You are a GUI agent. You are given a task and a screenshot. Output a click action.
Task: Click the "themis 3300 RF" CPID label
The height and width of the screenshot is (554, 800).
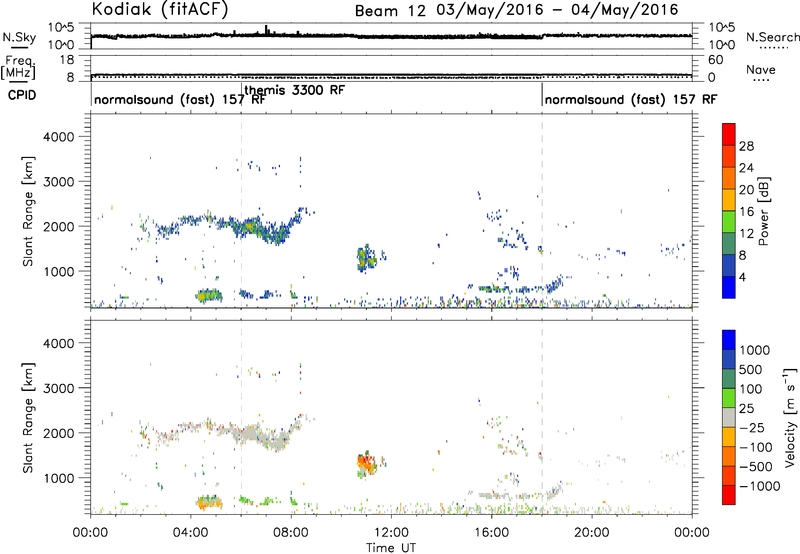tap(295, 90)
